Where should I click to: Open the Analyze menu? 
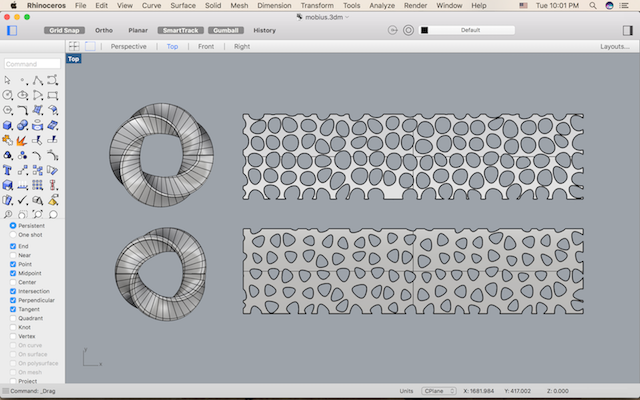click(382, 5)
